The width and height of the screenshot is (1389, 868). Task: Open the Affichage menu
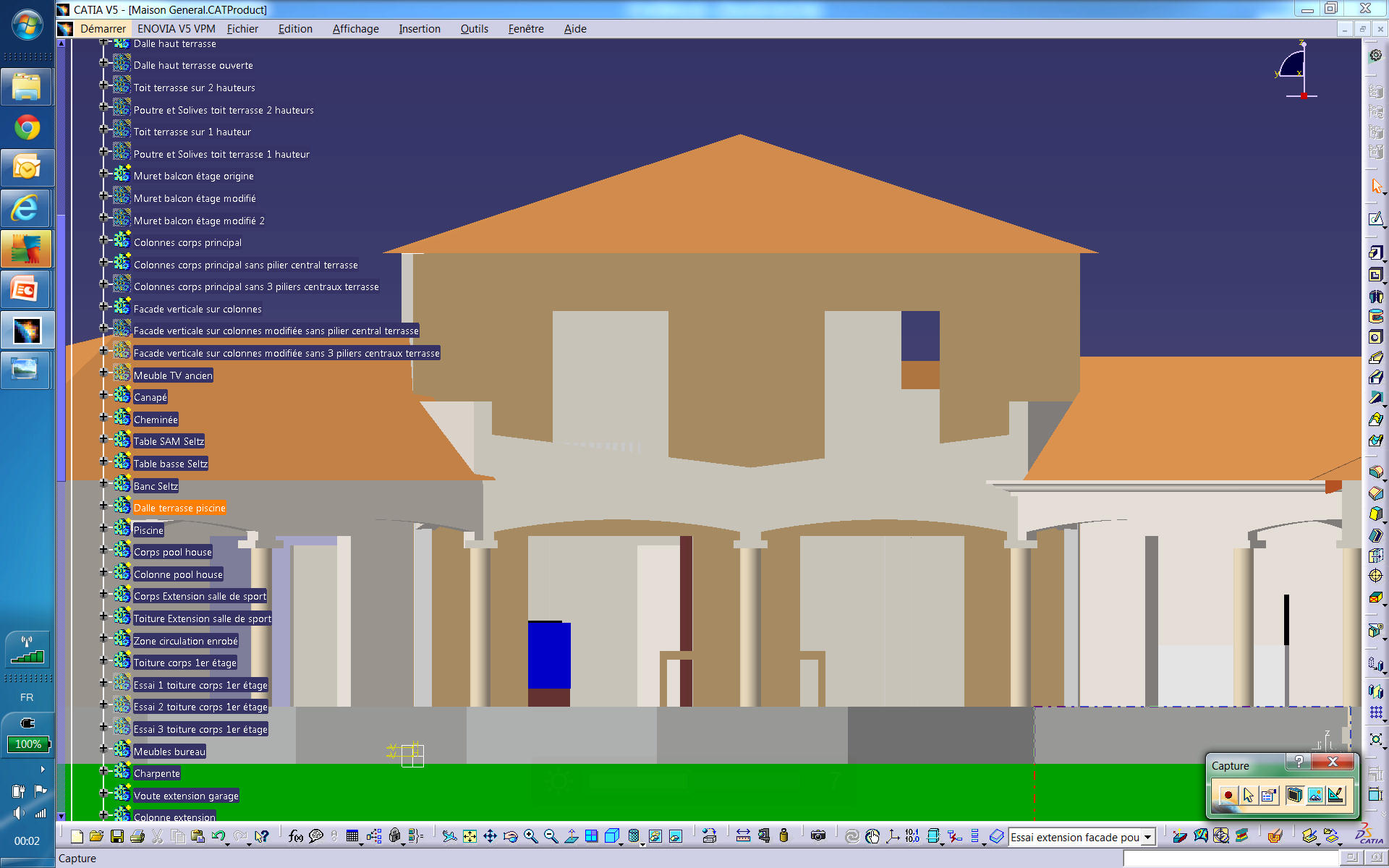coord(355,29)
